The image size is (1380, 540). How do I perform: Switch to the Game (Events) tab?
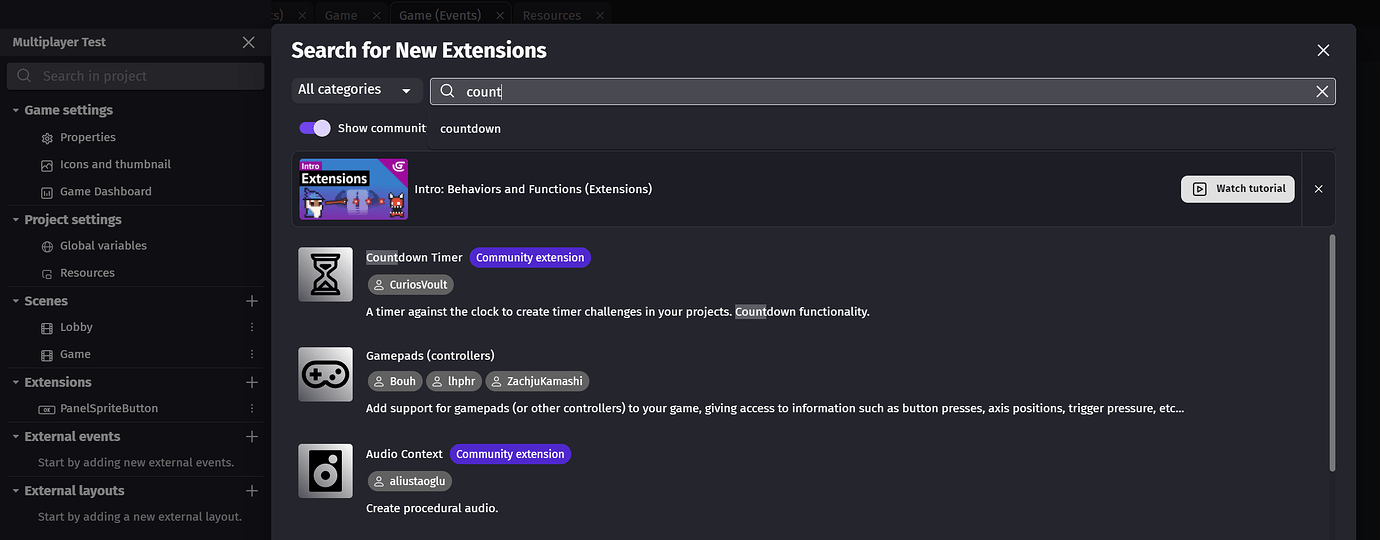click(440, 15)
